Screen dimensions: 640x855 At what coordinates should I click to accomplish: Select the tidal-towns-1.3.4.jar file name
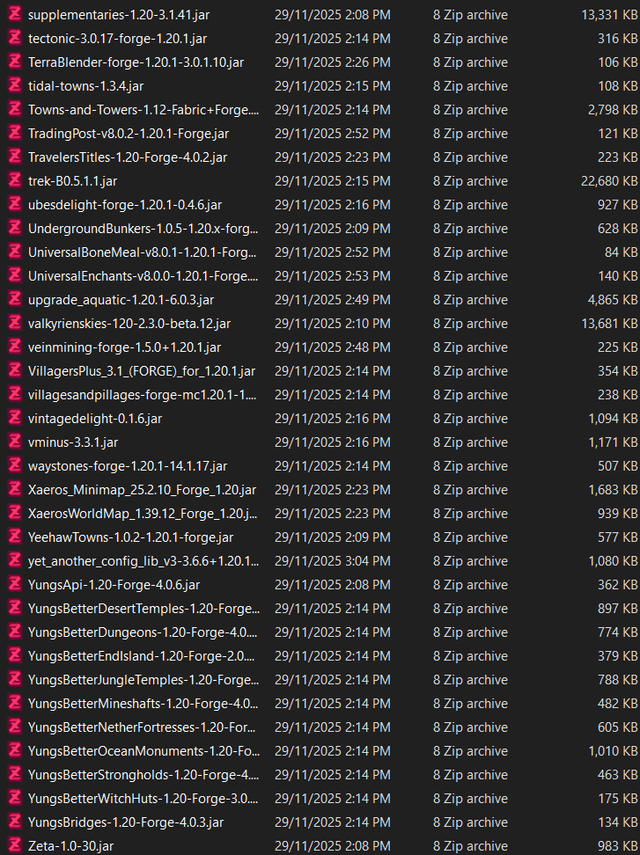pyautogui.click(x=85, y=86)
